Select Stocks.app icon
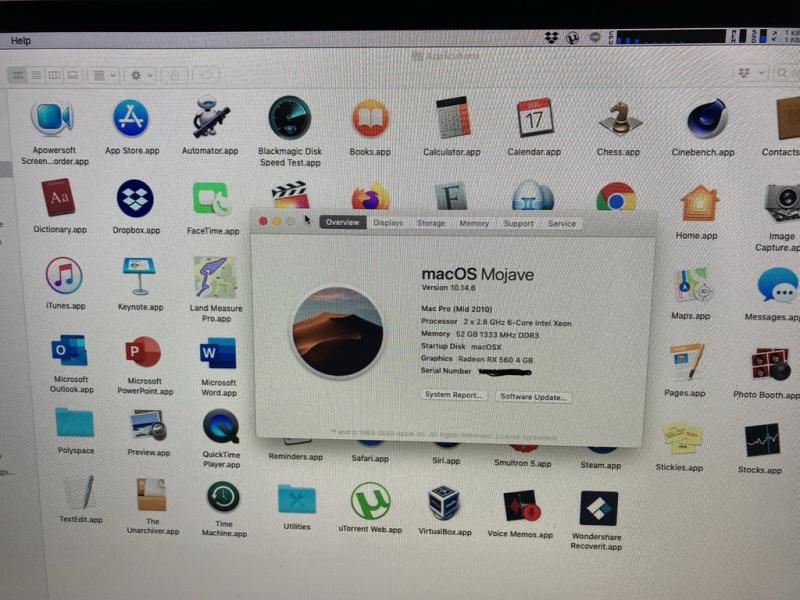 click(762, 440)
